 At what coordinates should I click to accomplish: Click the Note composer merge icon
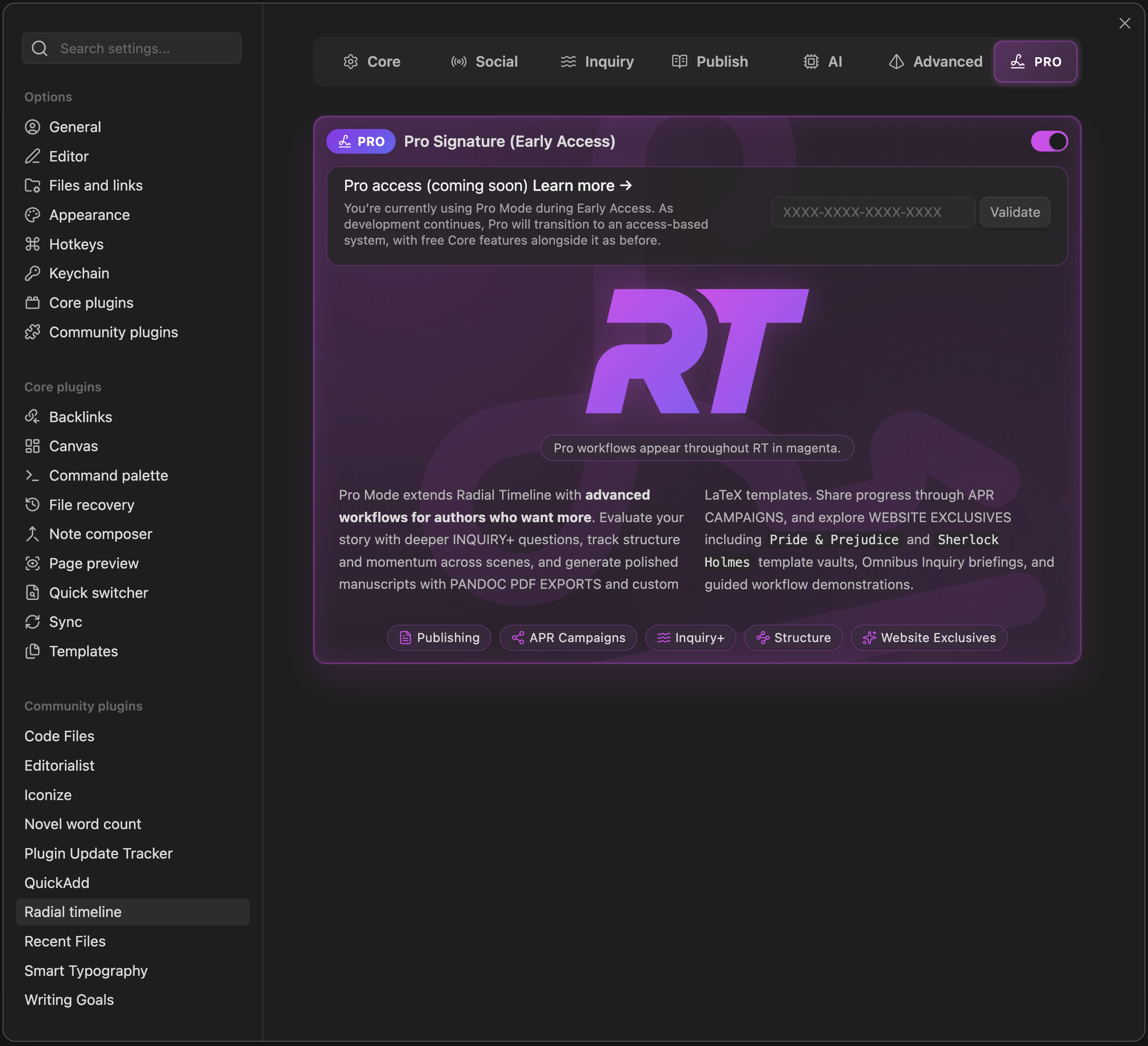(32, 534)
